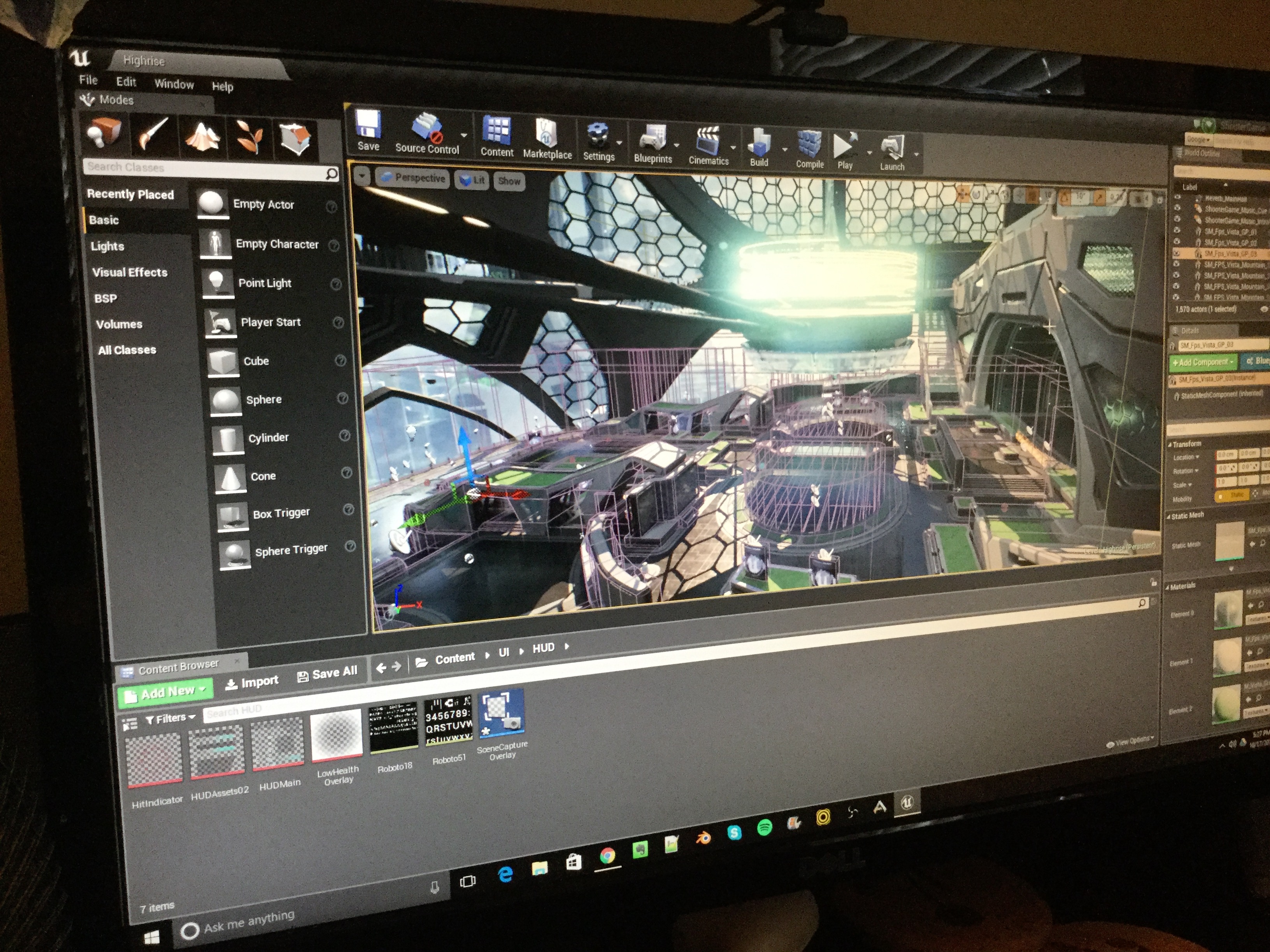Viewport: 1270px width, 952px height.
Task: Click the Windows Start button
Action: tap(152, 937)
